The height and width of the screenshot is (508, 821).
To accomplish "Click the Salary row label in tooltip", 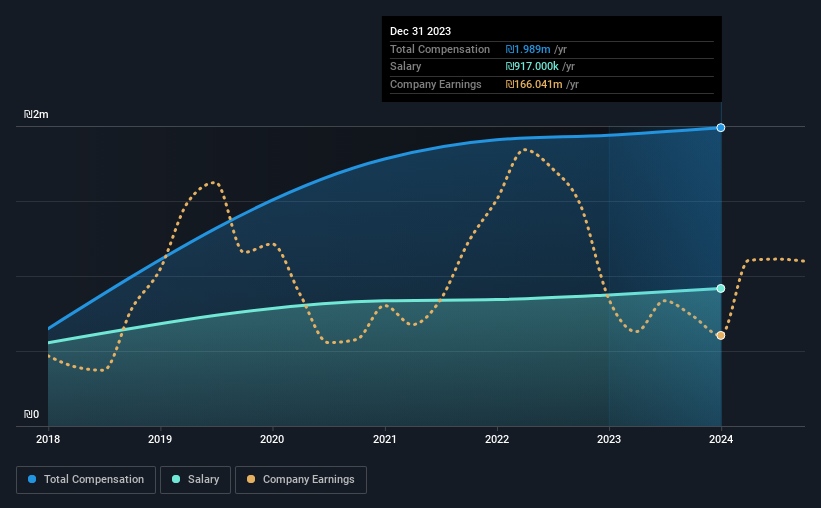I will 405,67.
